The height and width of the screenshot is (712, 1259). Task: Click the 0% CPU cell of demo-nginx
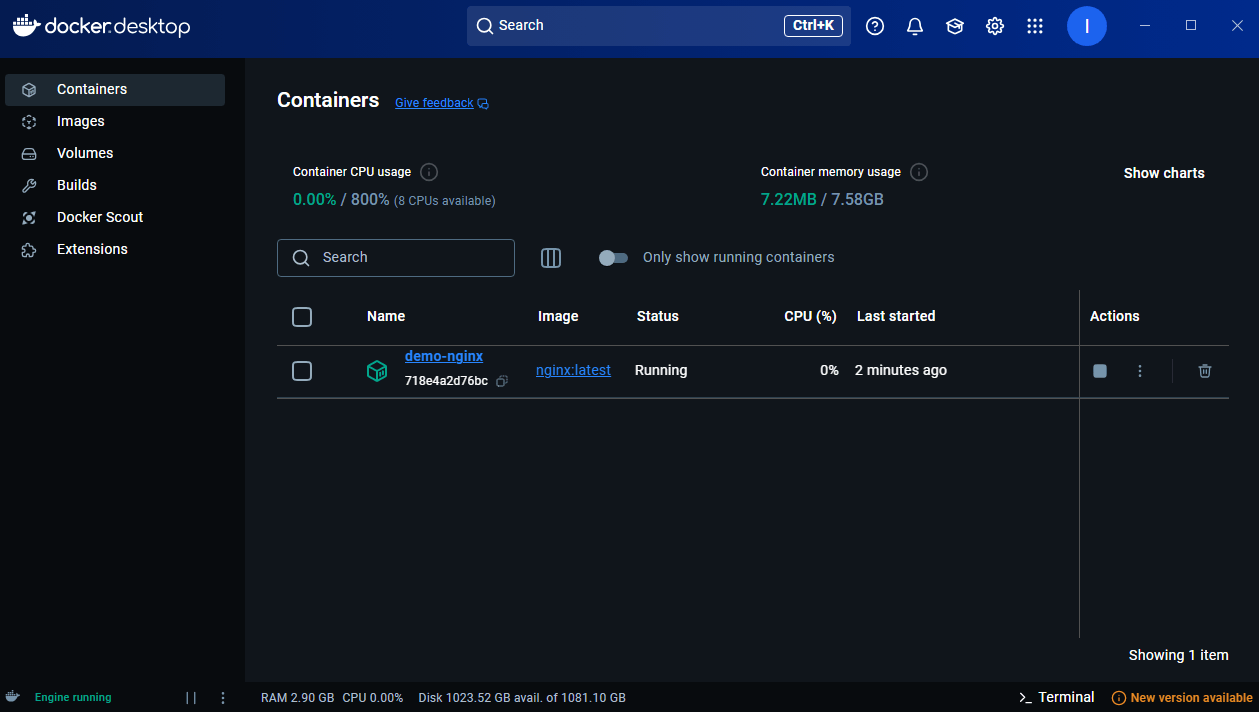(829, 370)
